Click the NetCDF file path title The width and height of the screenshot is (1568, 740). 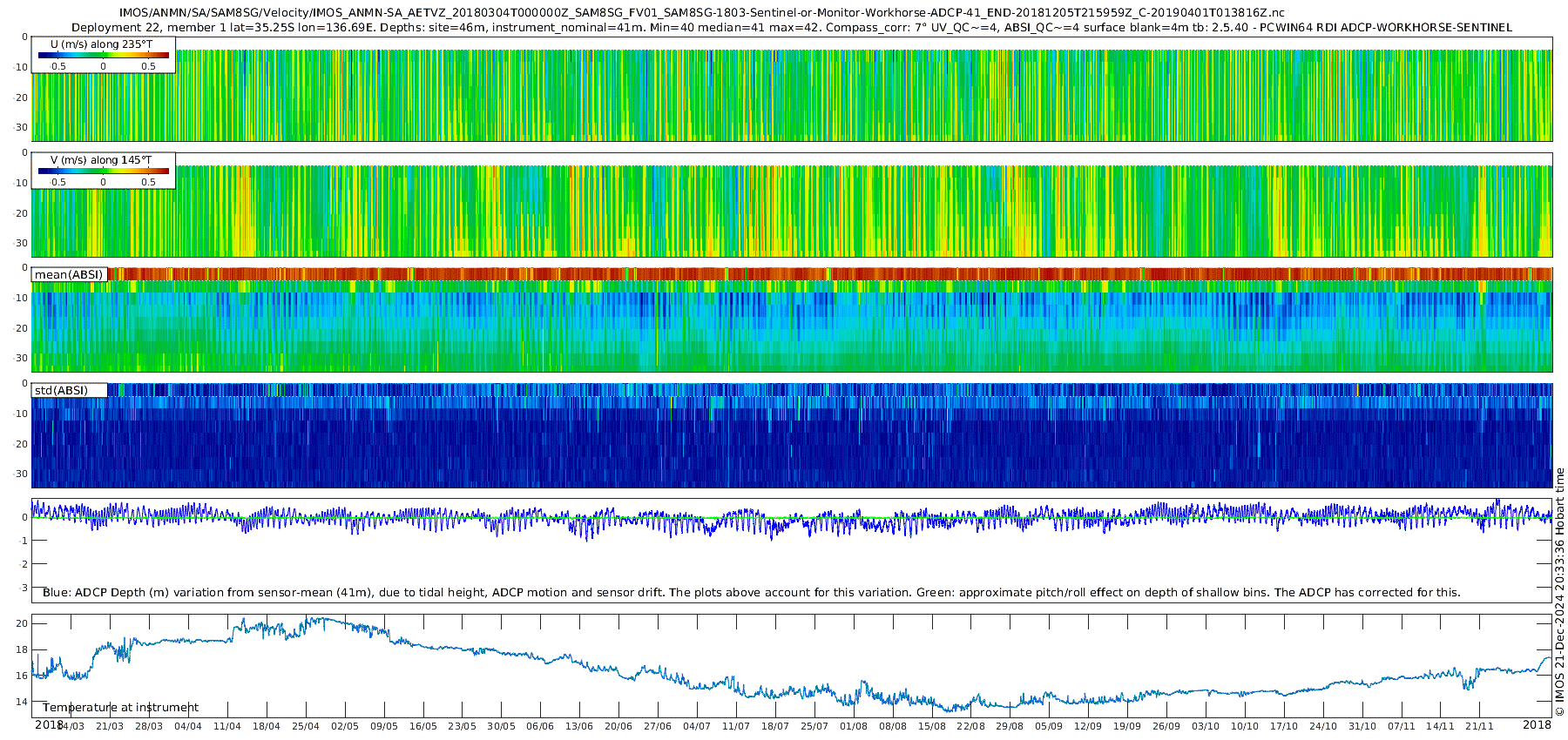coord(701,13)
